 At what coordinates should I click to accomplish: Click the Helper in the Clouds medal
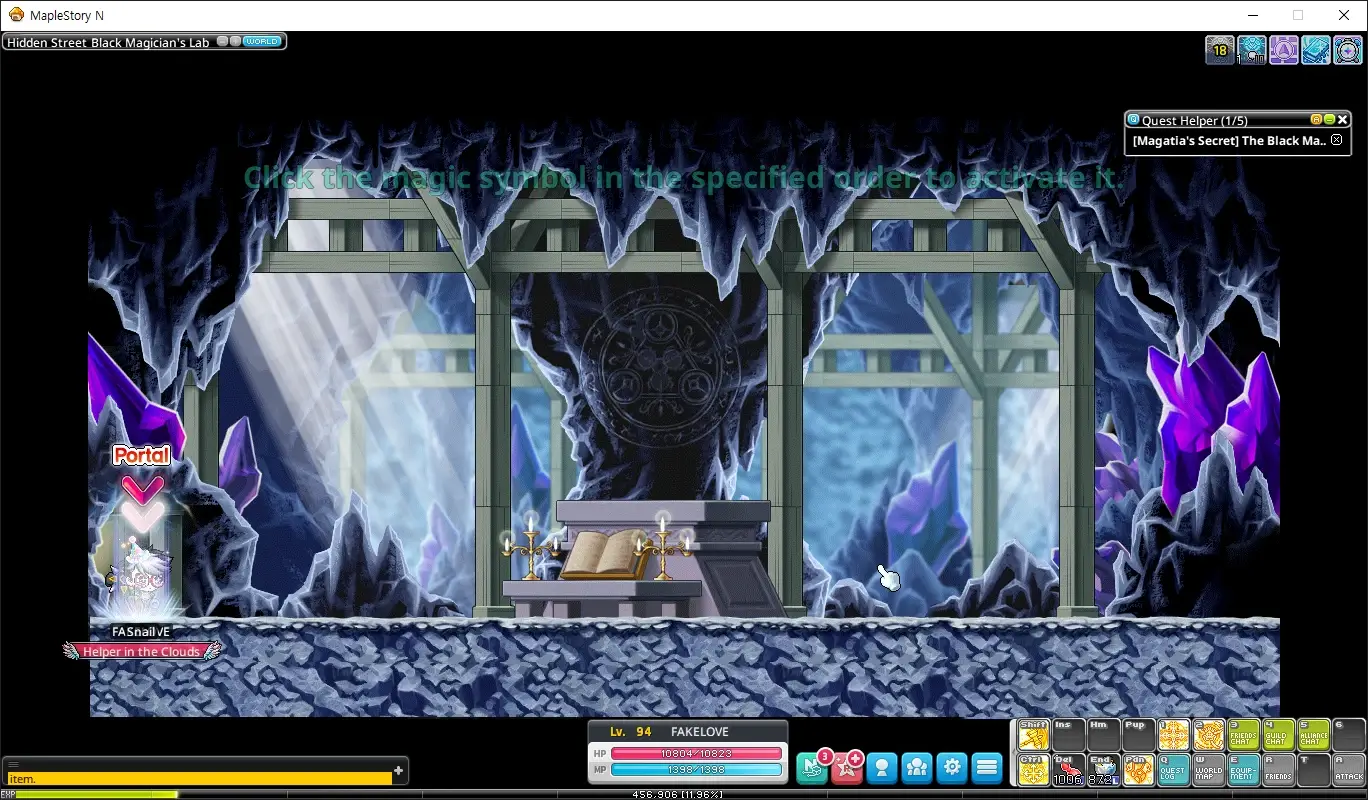pyautogui.click(x=141, y=651)
